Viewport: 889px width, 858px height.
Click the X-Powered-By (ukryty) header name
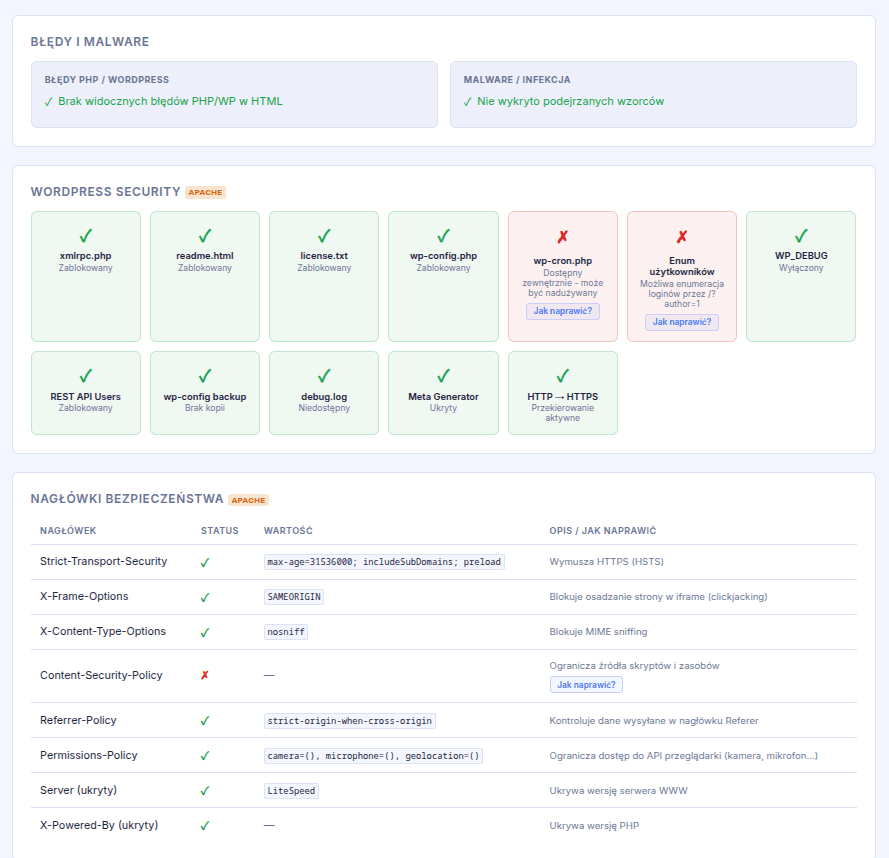99,825
